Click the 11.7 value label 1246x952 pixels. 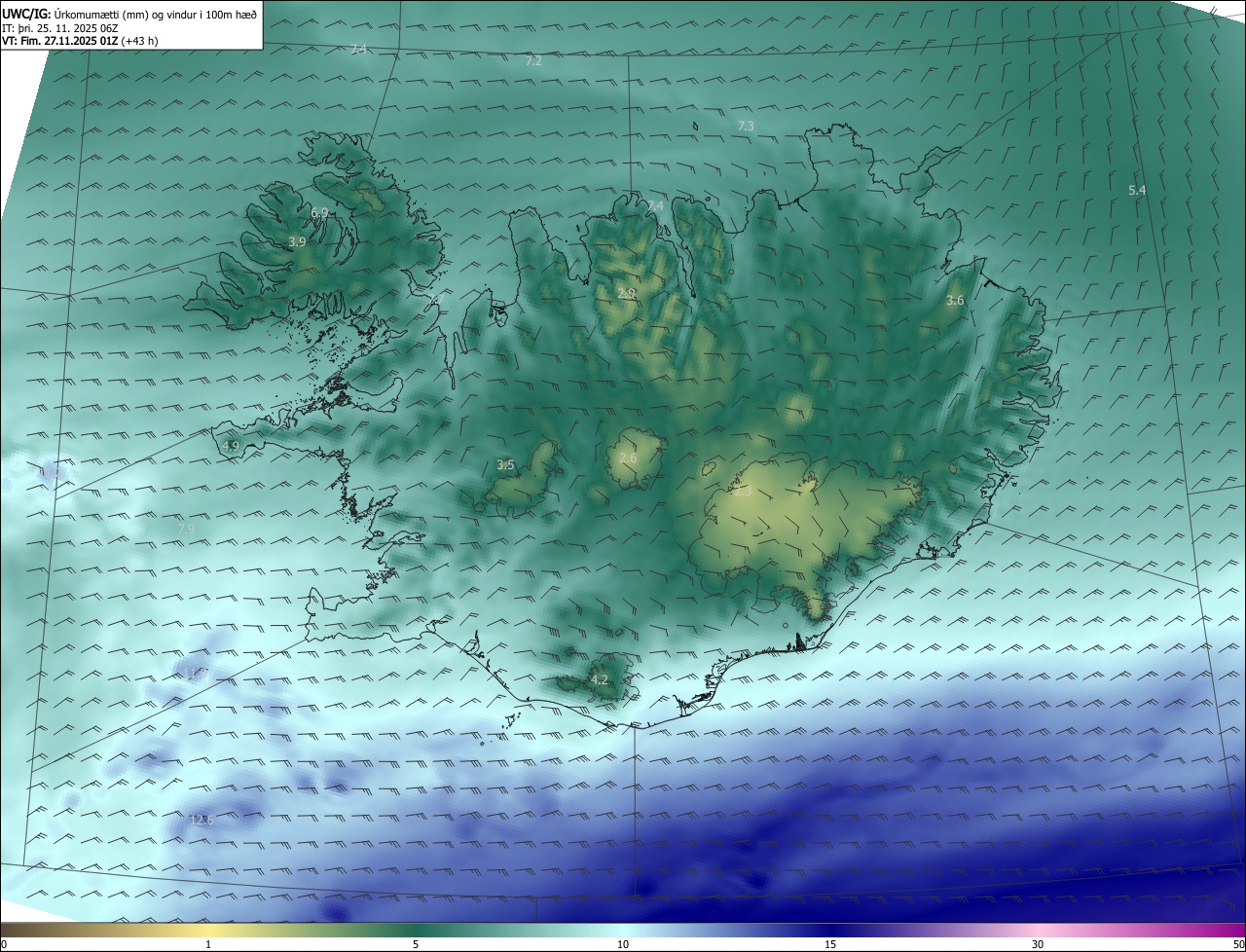coord(196,674)
